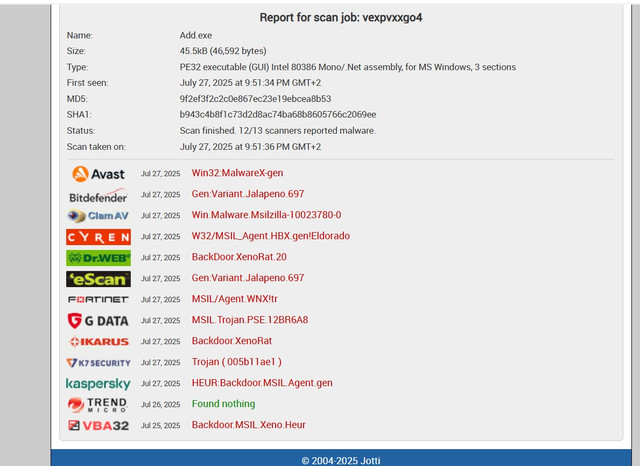Click the VBA32 date Jul 25, 2025
The height and width of the screenshot is (466, 640).
160,426
